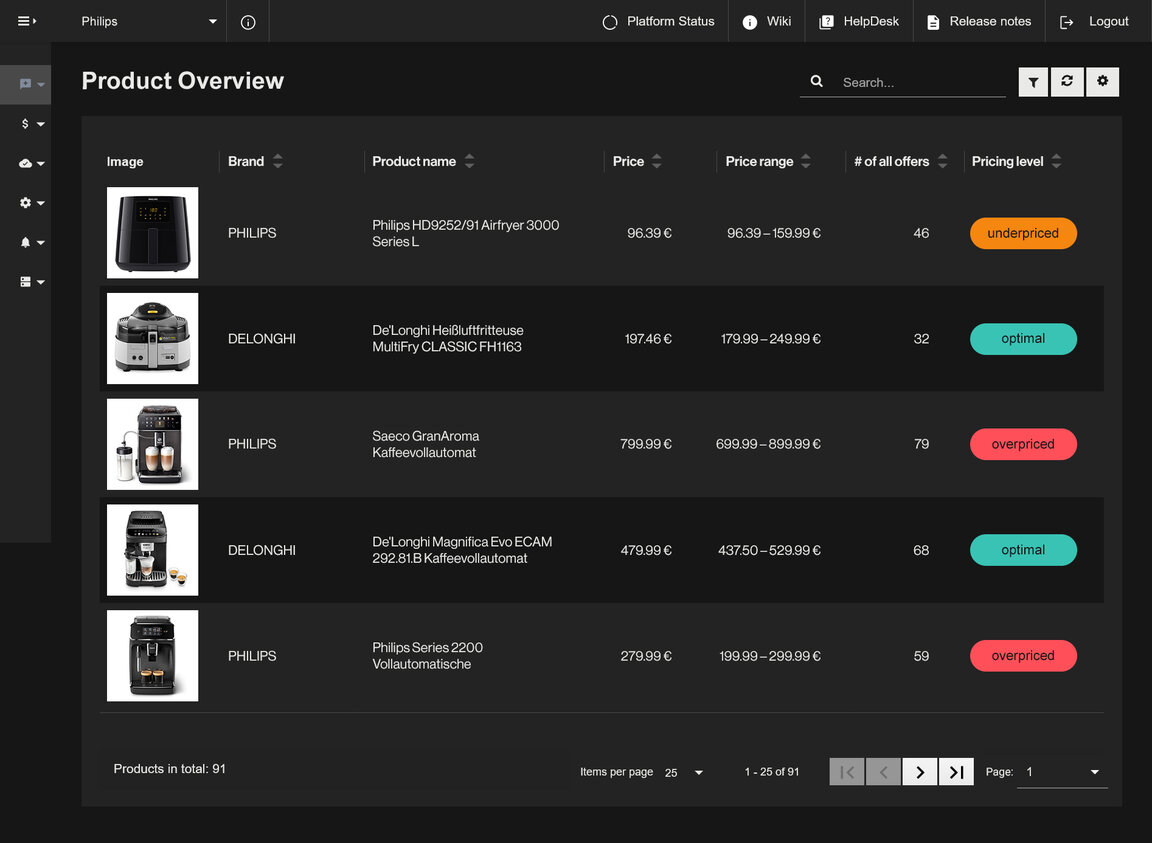1152x843 pixels.
Task: Open Release notes in top bar
Action: point(978,22)
